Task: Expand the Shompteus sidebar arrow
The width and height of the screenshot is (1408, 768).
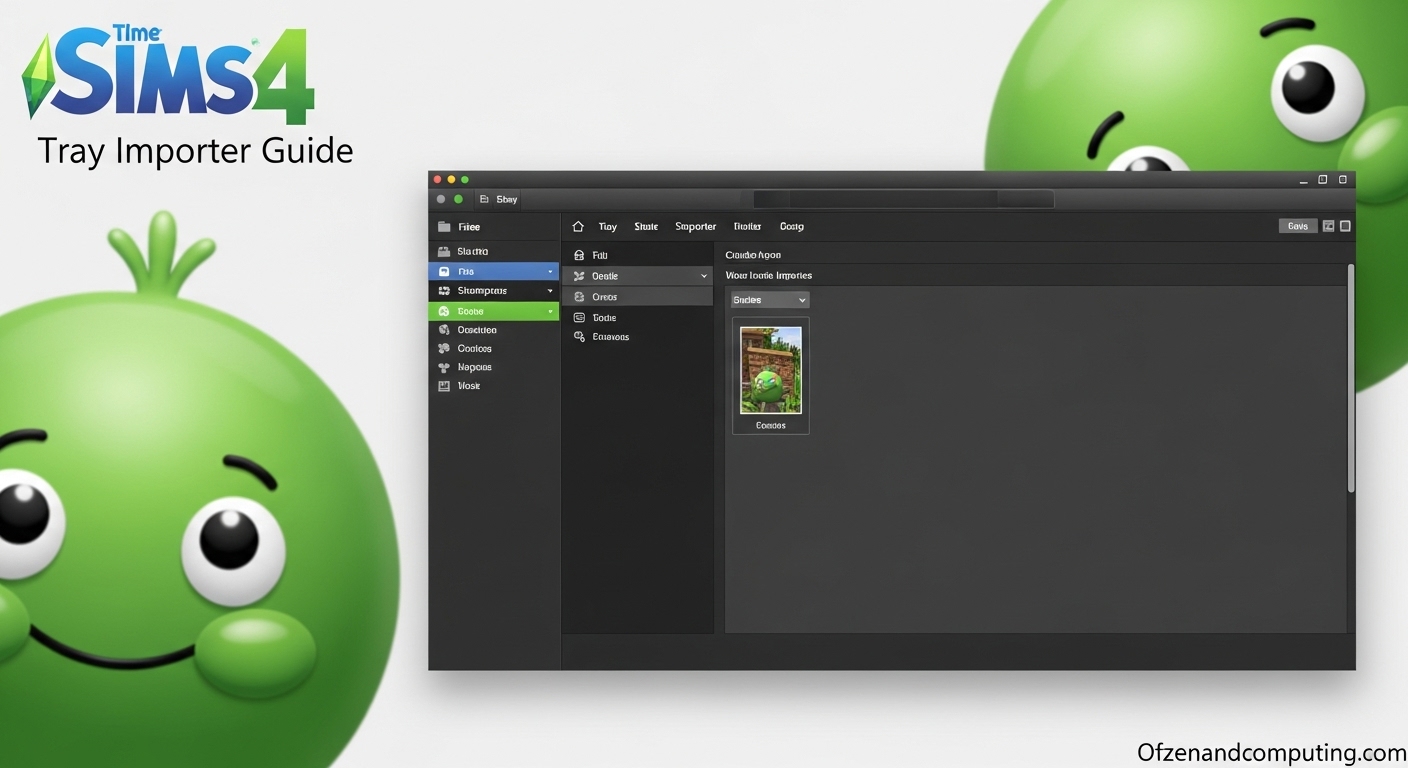Action: 550,291
